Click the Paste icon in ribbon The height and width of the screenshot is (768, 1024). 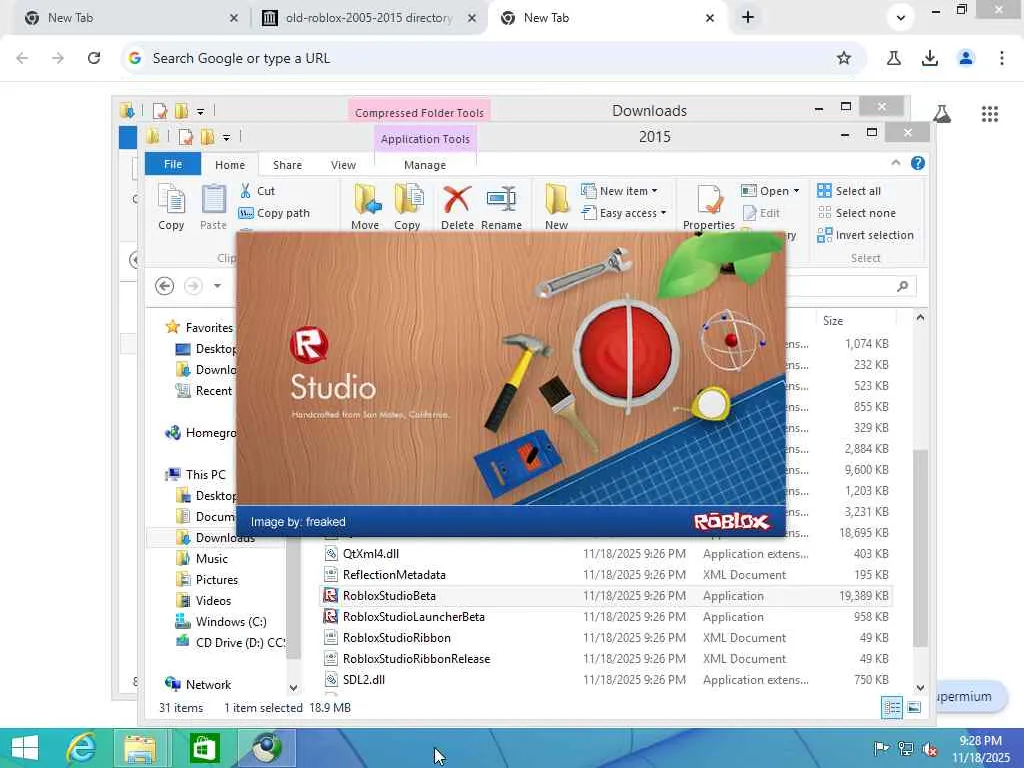(213, 199)
